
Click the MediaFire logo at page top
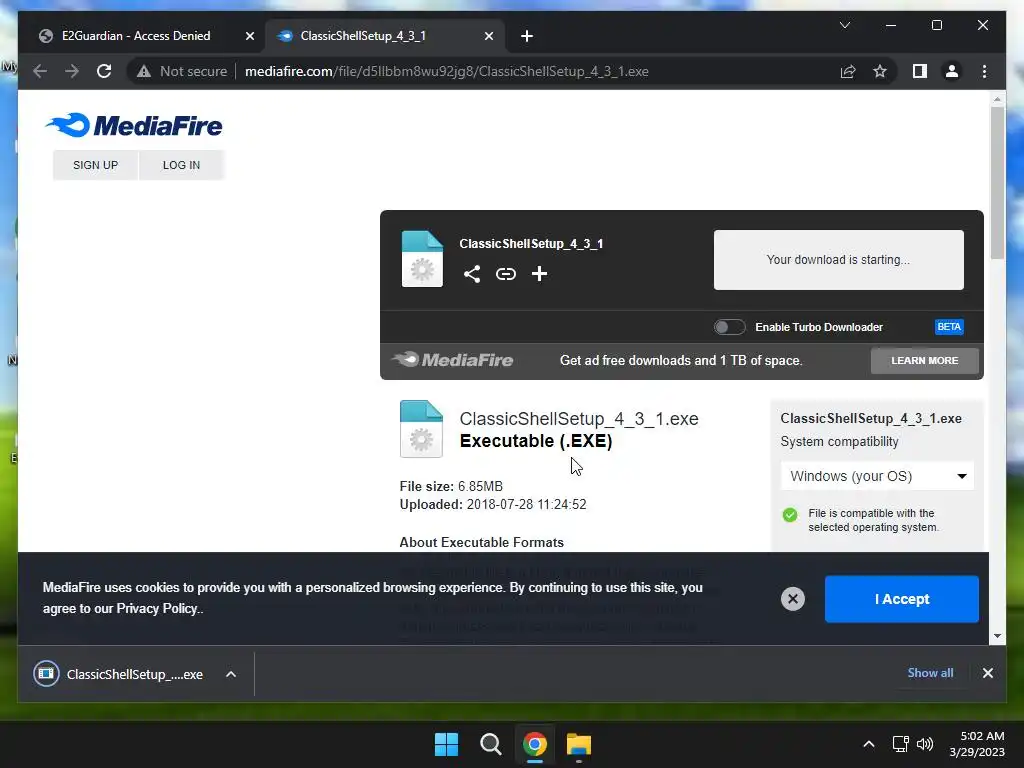coord(134,125)
